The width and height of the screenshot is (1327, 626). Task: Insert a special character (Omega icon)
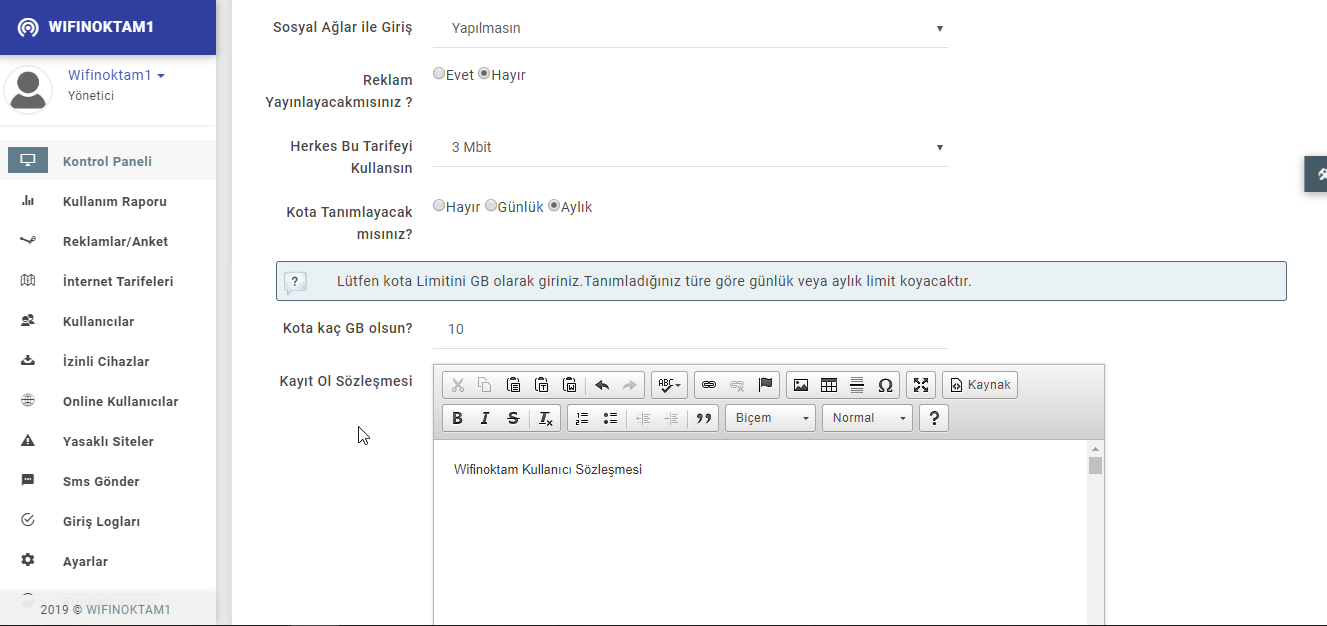885,385
